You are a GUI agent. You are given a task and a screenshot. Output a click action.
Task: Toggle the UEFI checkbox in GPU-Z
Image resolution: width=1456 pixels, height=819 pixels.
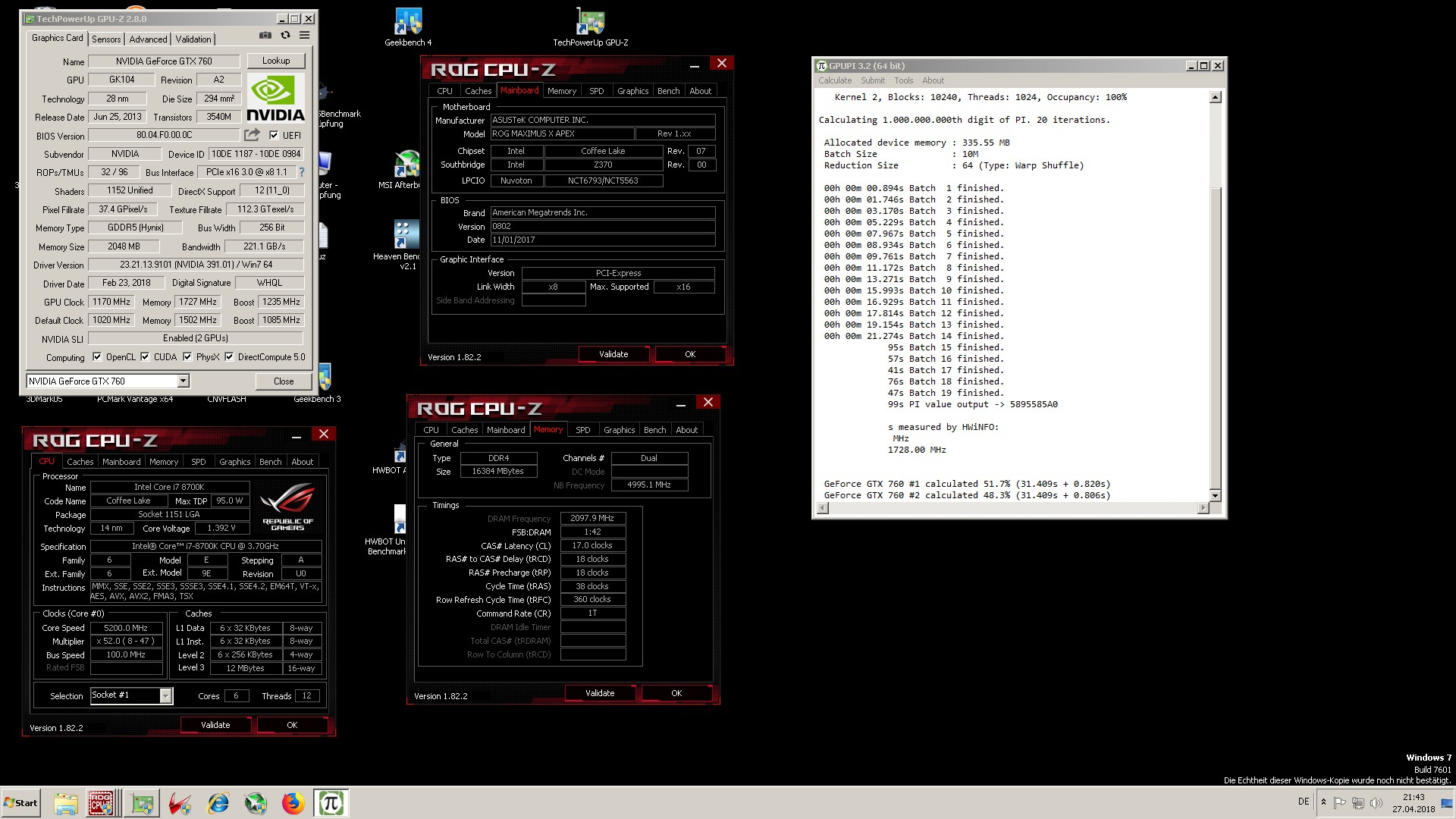[274, 135]
